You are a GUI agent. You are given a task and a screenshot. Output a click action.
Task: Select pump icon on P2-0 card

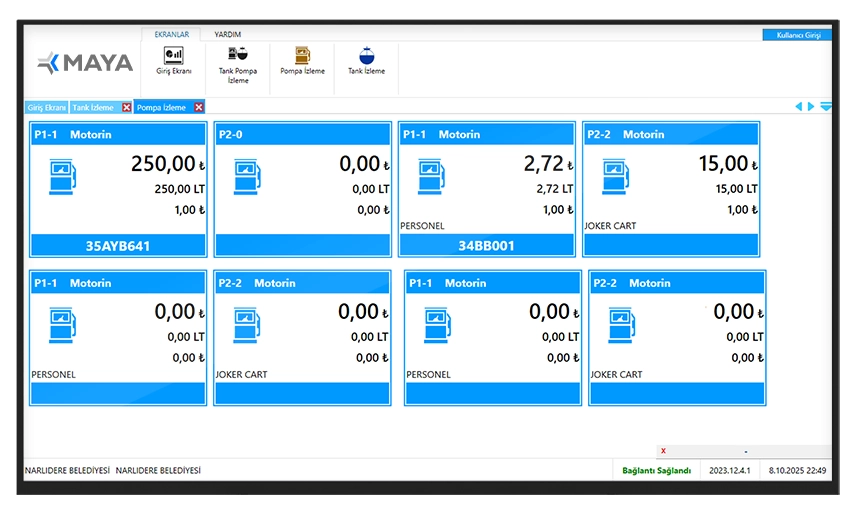point(246,178)
